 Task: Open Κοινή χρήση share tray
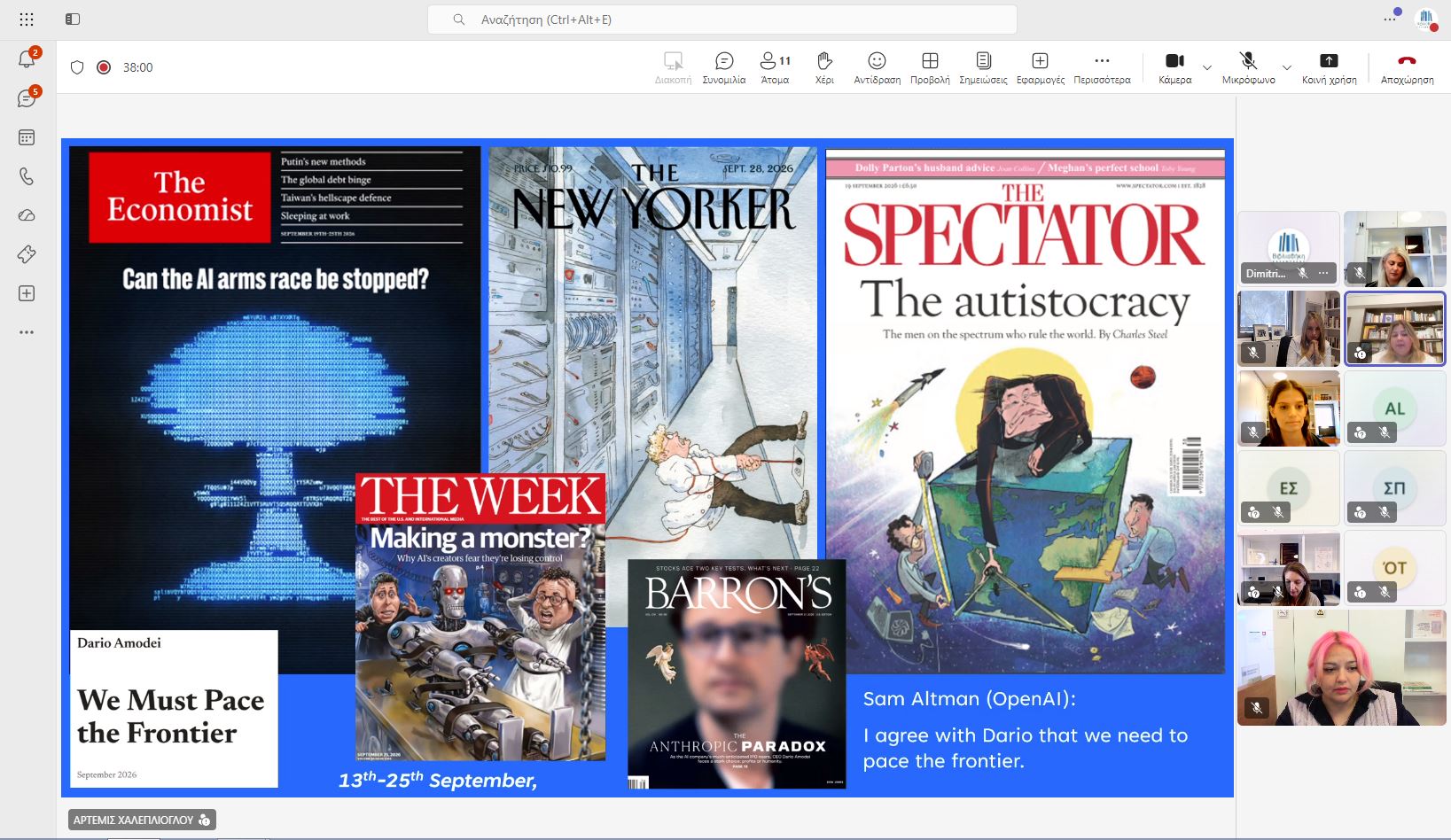pos(1329,67)
